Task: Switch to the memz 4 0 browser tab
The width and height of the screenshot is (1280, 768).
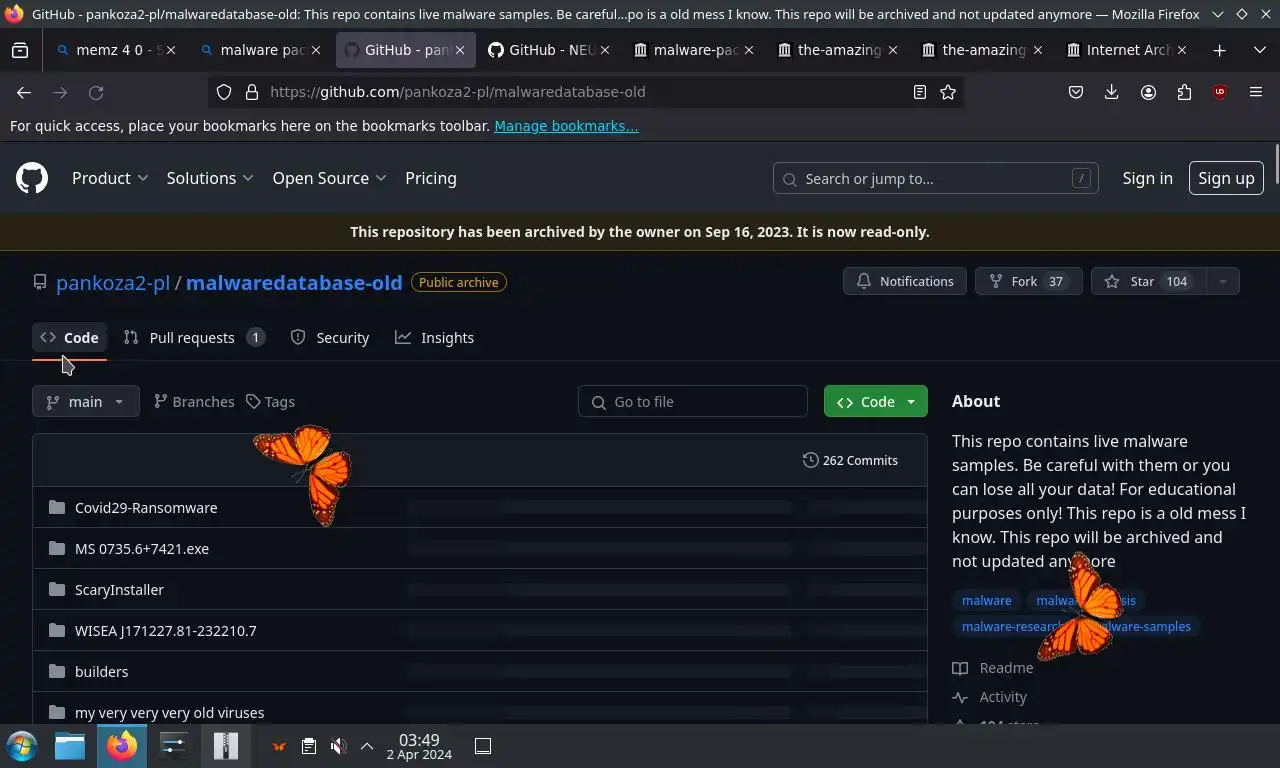Action: coord(116,50)
